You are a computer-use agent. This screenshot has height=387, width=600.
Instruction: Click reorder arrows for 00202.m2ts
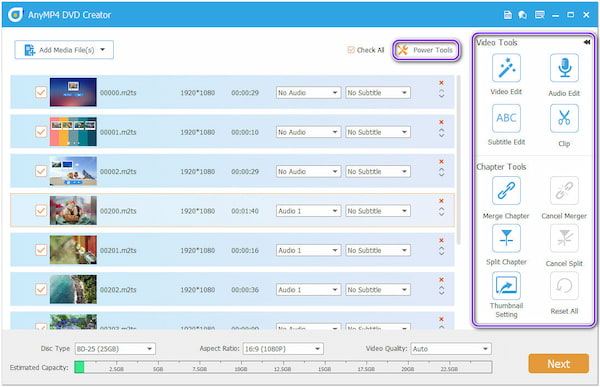(x=441, y=291)
